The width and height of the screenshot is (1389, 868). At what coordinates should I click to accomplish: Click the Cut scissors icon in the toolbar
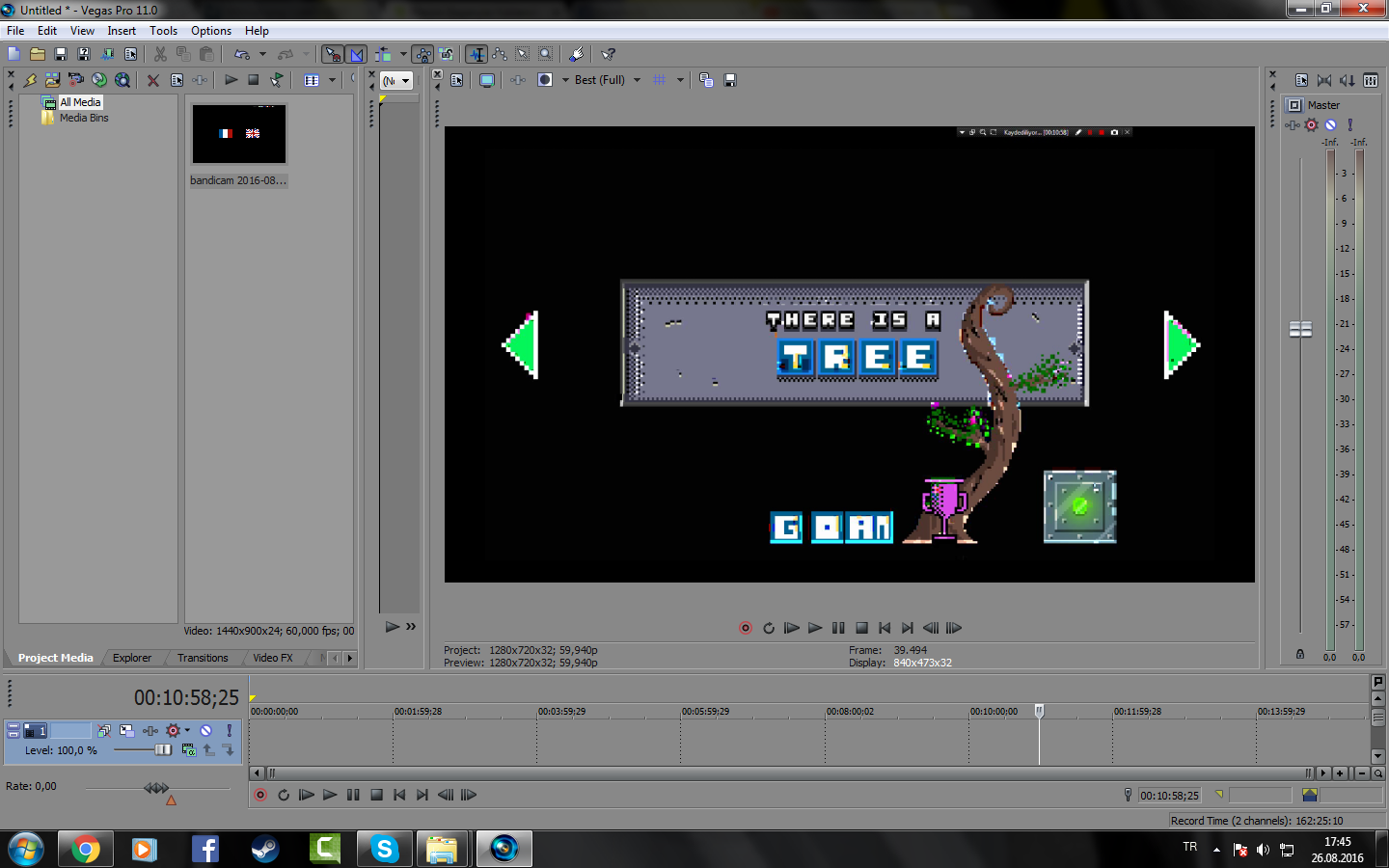(x=160, y=55)
